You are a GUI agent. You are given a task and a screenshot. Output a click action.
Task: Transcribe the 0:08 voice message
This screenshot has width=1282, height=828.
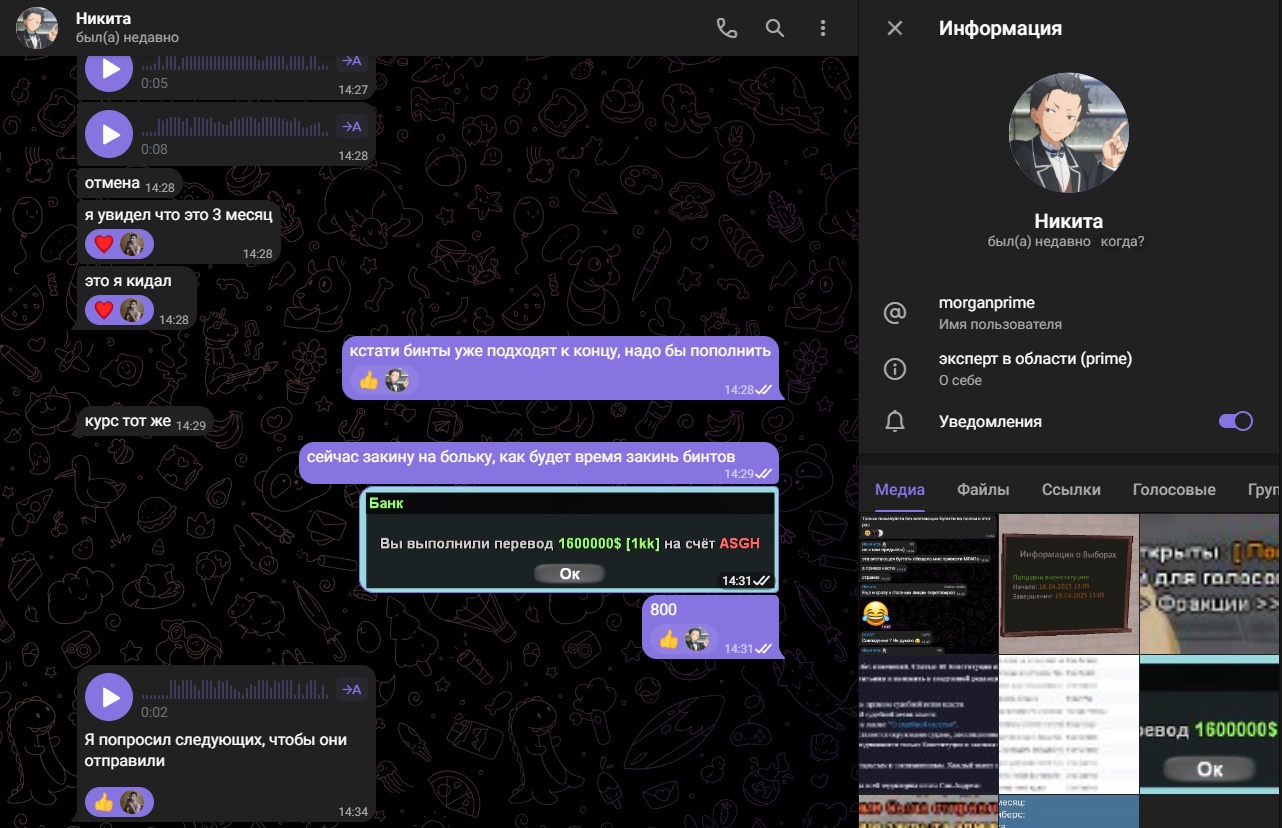tap(351, 126)
